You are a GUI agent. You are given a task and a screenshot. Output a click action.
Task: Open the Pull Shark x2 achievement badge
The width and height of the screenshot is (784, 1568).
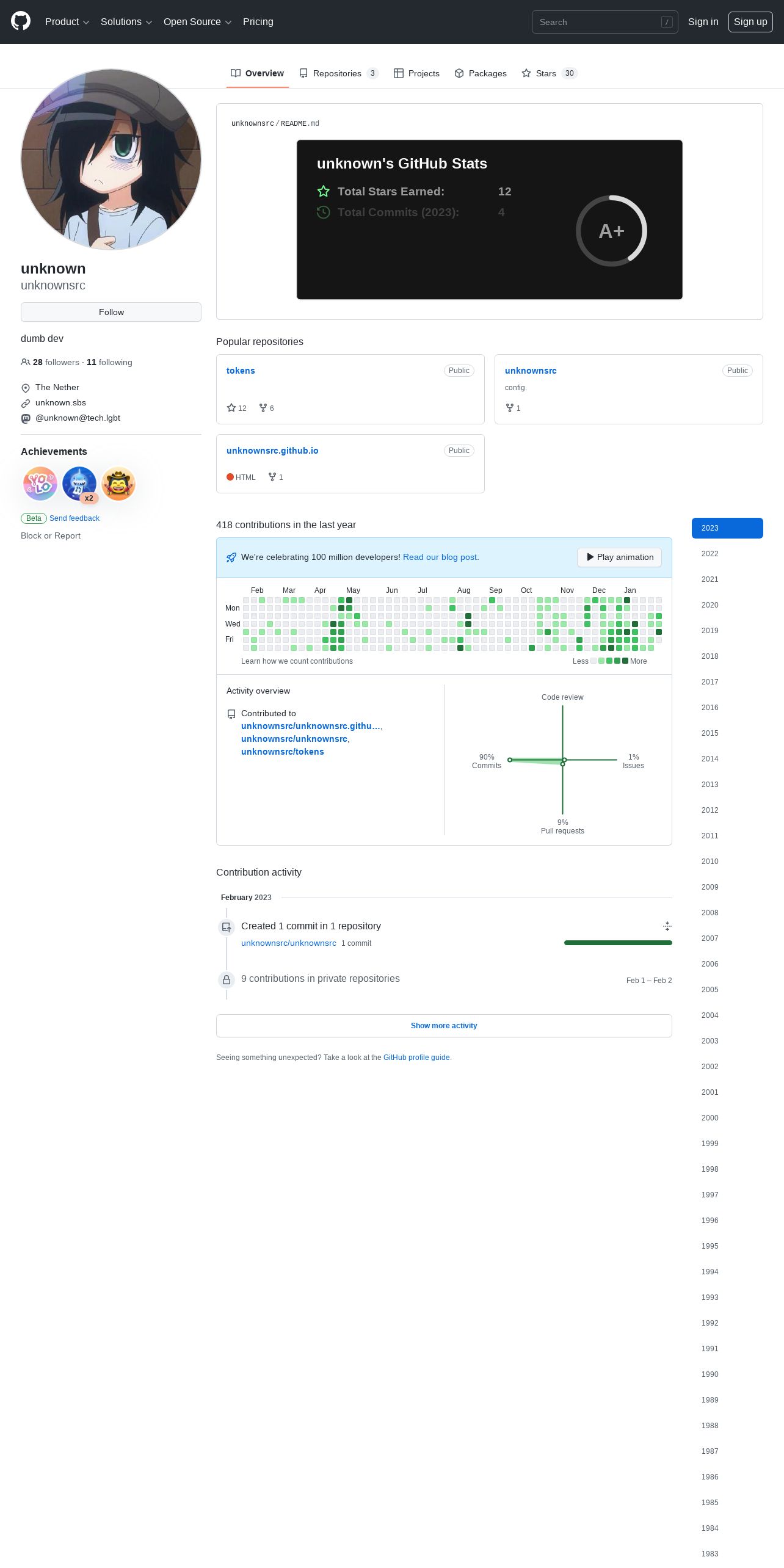(79, 484)
